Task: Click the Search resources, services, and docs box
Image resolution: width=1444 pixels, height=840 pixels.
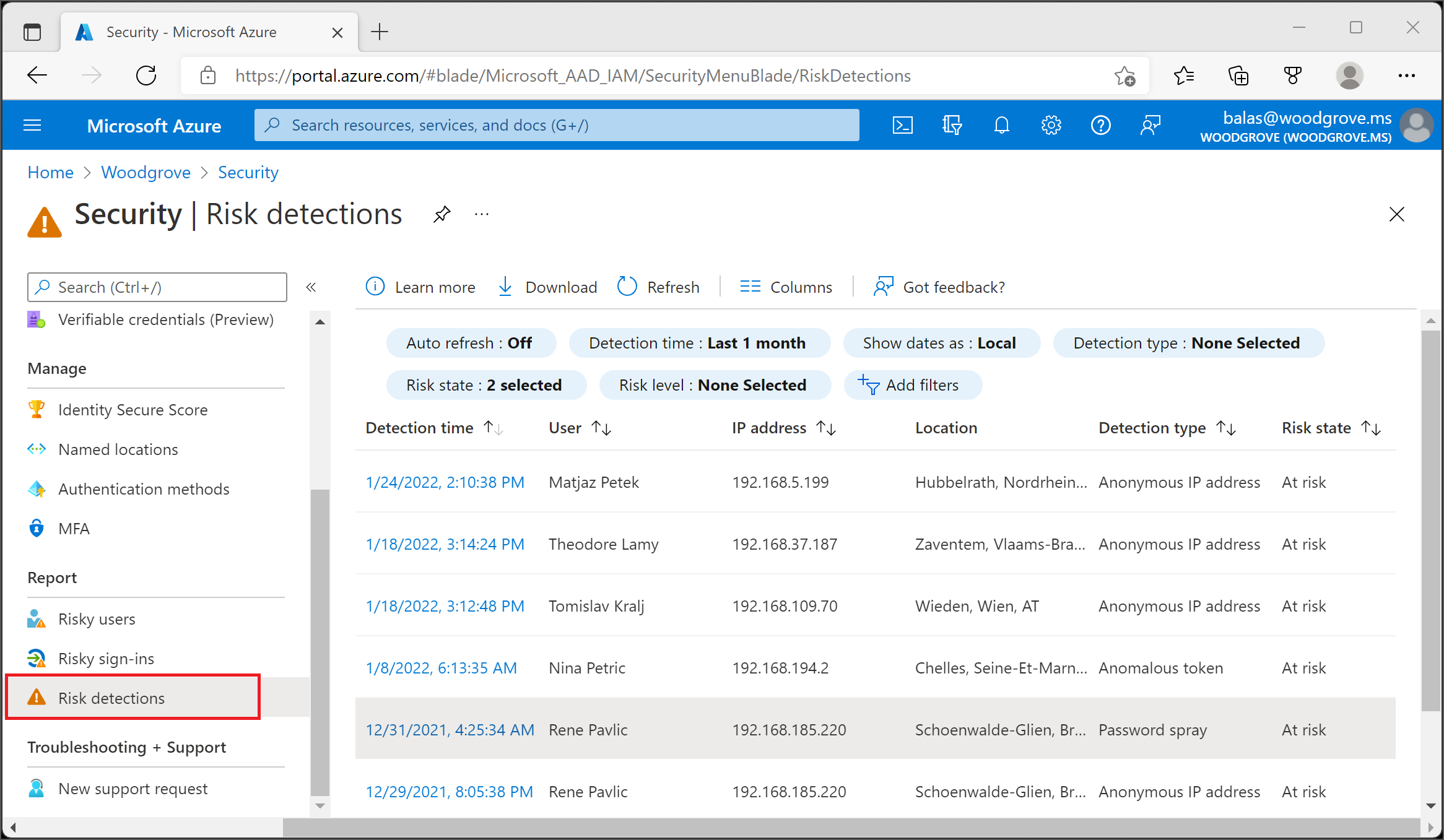Action: point(557,126)
